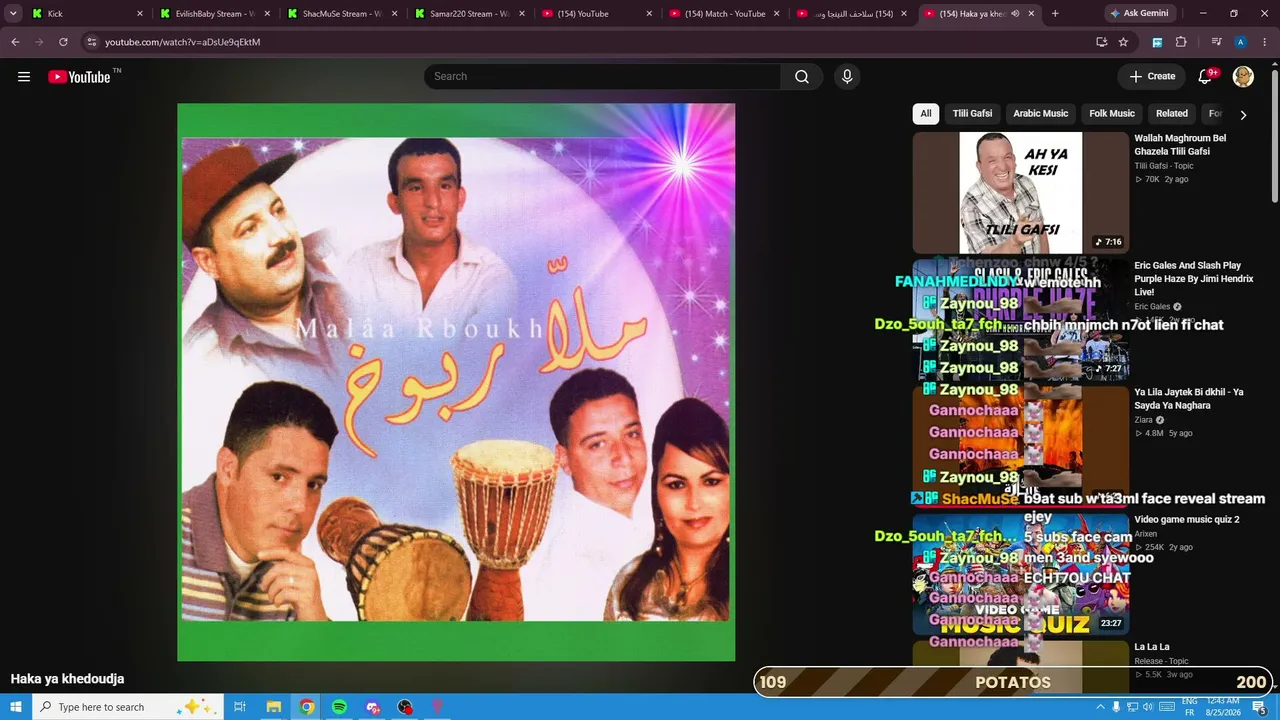Filter suggestions by Tlili Gafsi

coord(972,114)
